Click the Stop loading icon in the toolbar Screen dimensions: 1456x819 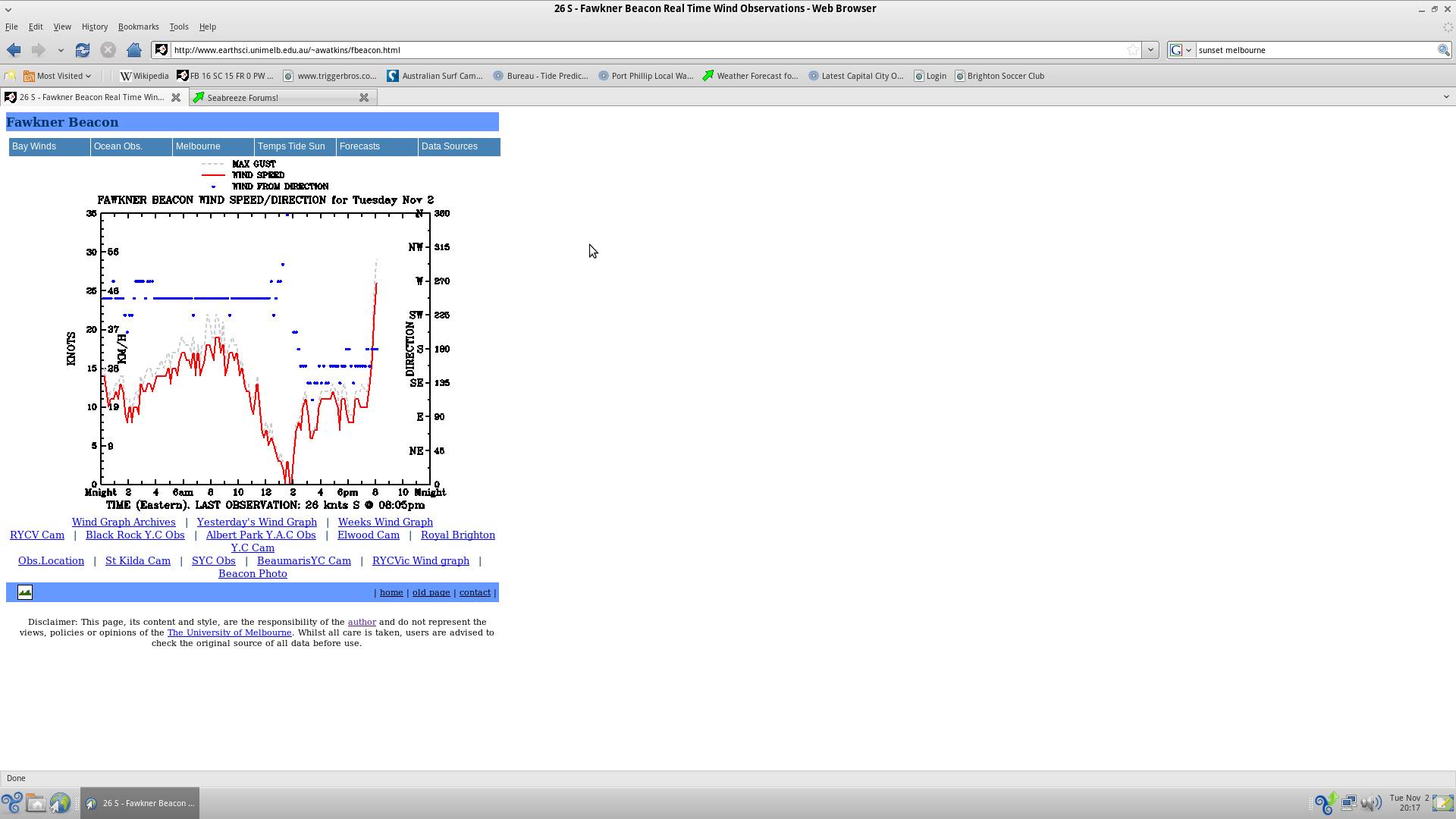click(x=108, y=50)
